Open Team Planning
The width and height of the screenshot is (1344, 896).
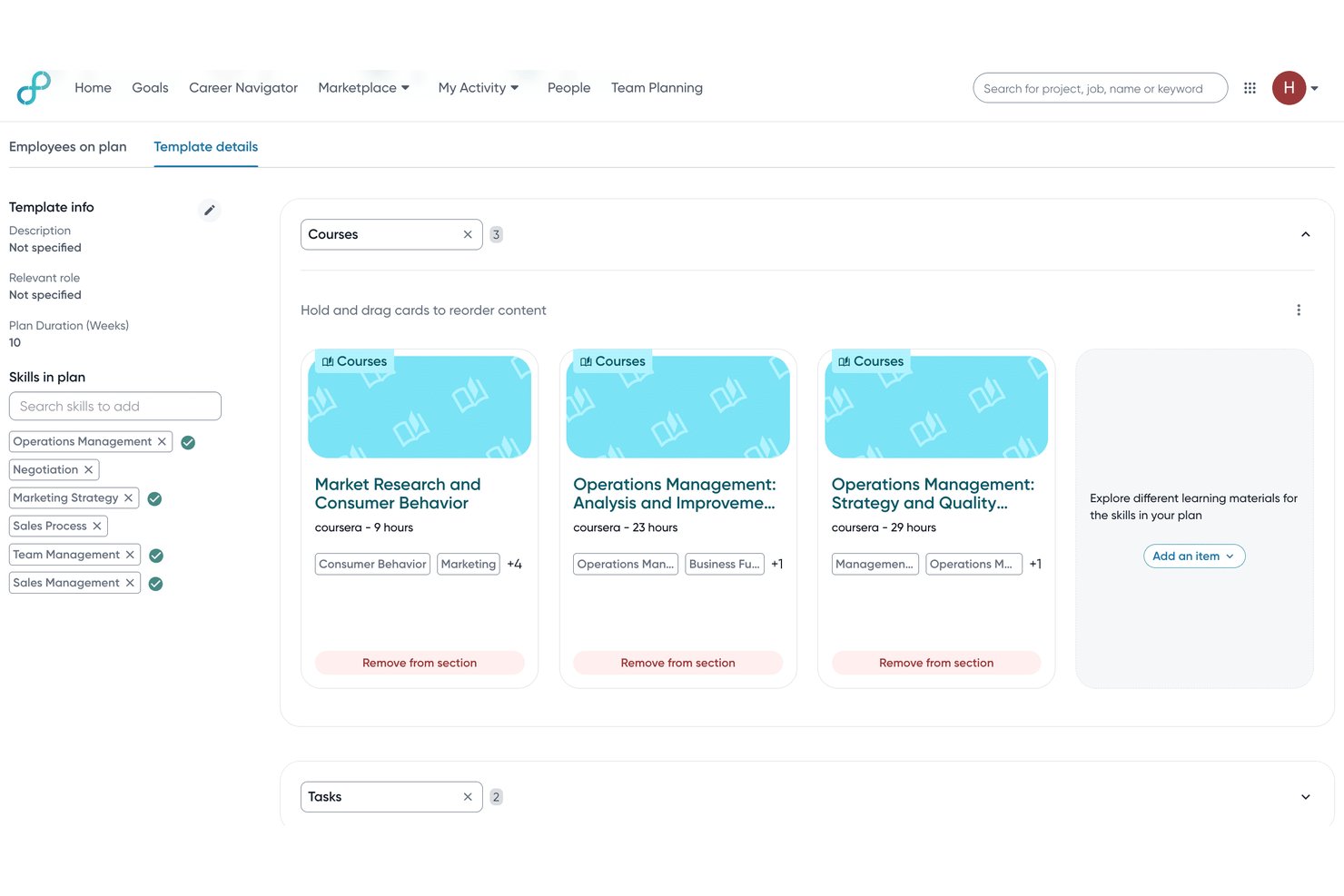(x=657, y=88)
